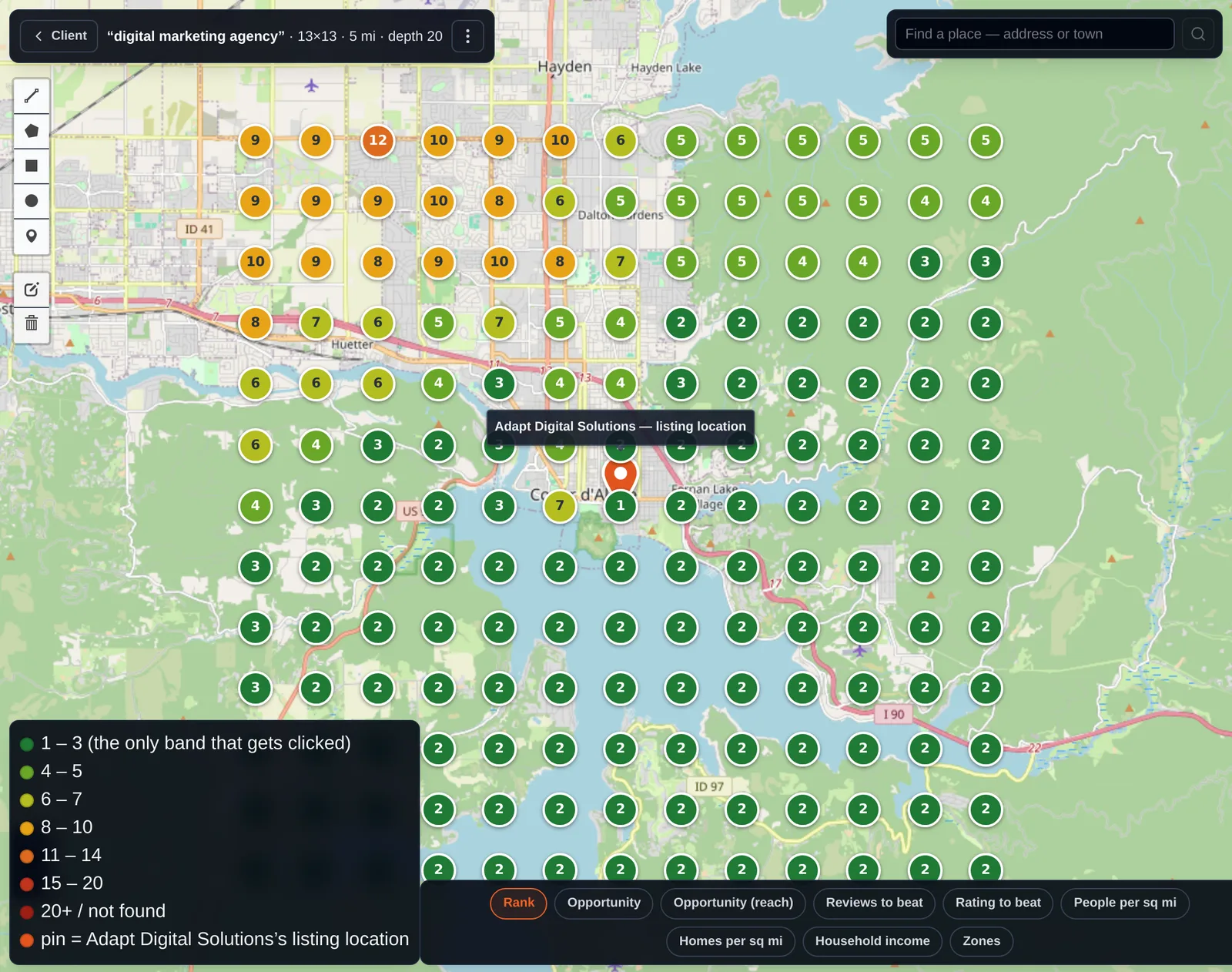Viewport: 1232px width, 972px height.
Task: Click the Adapt Digital Solutions tooltip
Action: click(621, 426)
